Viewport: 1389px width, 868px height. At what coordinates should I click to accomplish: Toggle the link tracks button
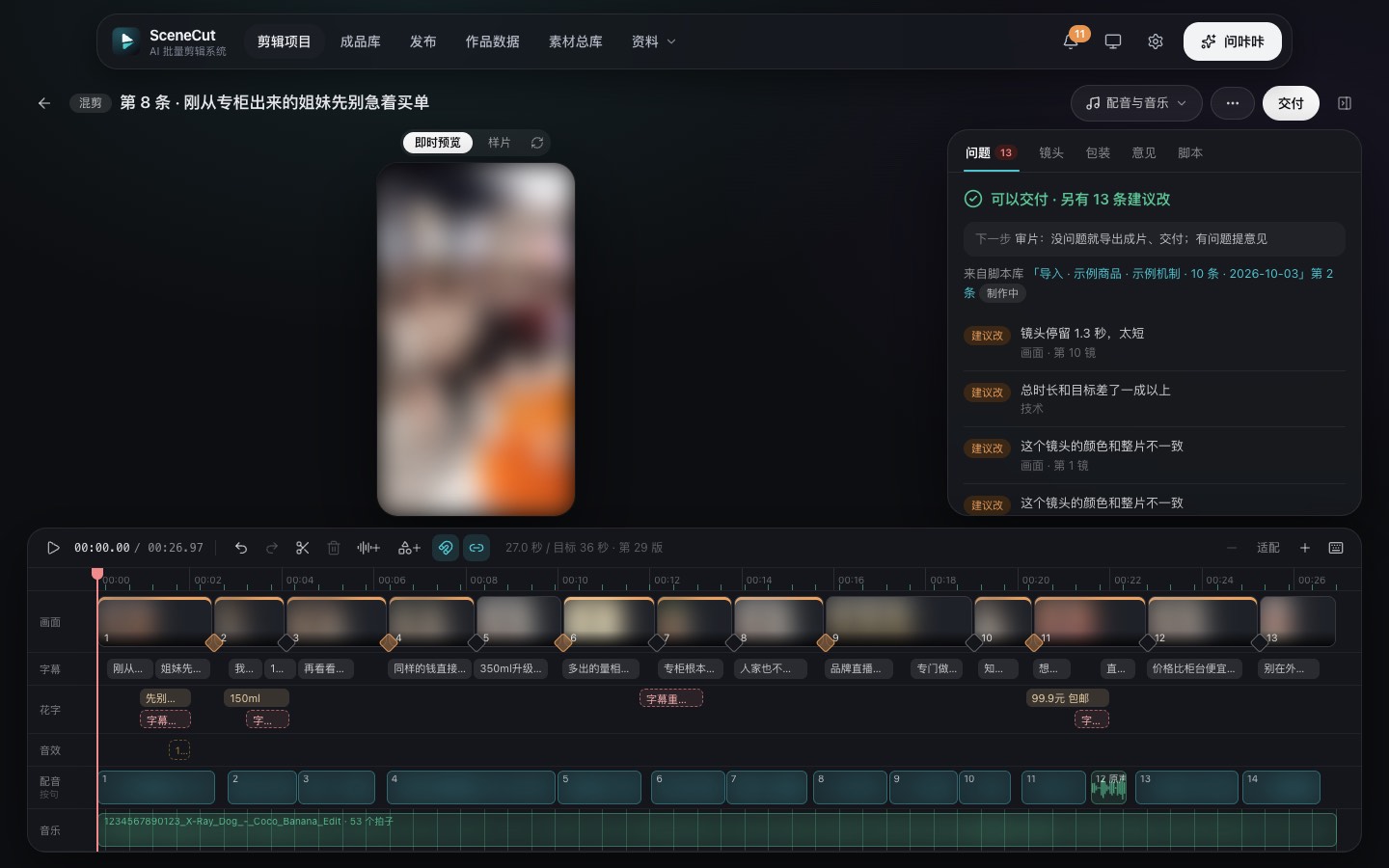tap(477, 548)
